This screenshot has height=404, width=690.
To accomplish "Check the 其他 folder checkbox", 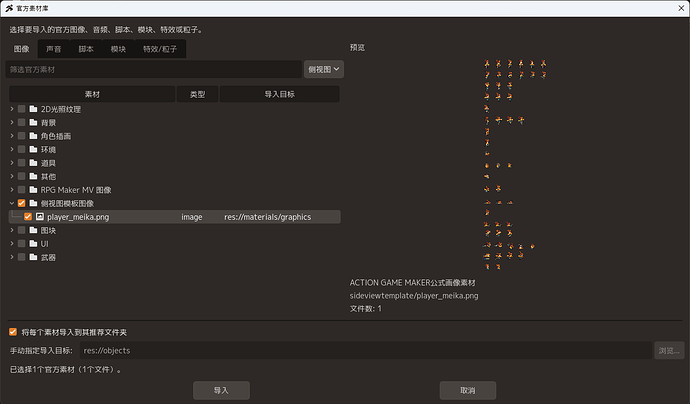I will tap(21, 176).
